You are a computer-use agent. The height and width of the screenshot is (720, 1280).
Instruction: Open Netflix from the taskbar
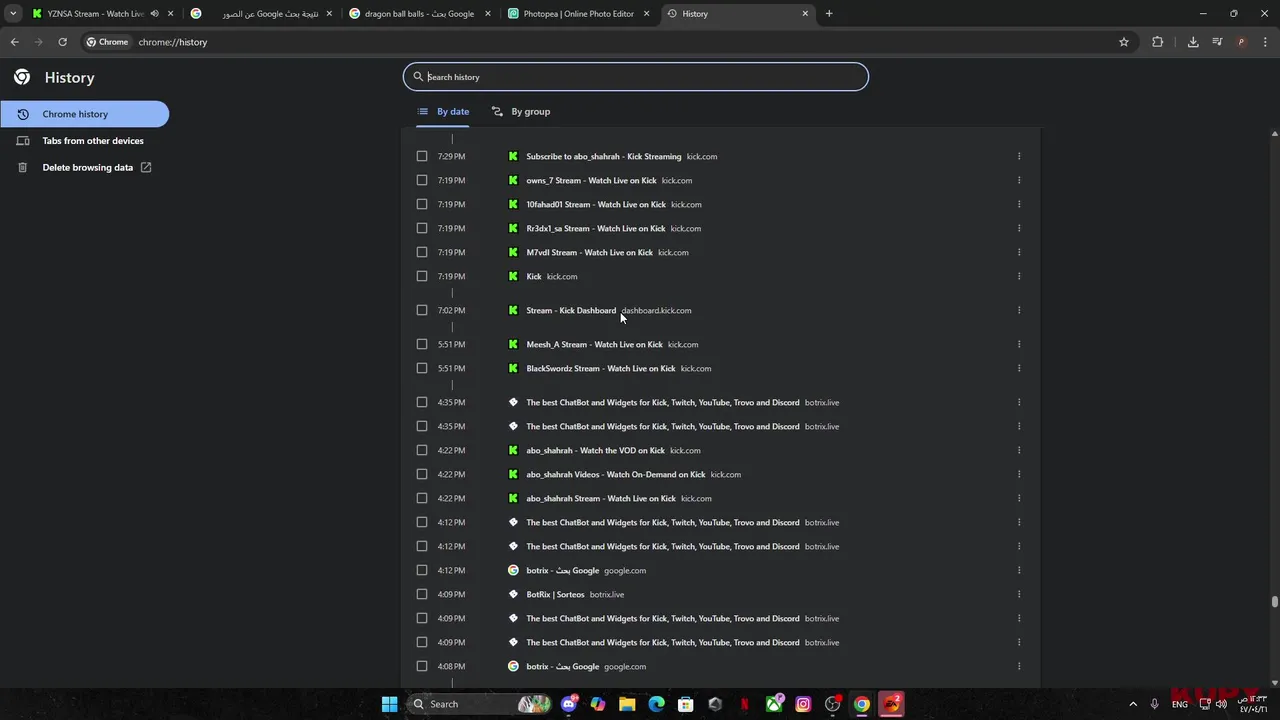[x=744, y=704]
